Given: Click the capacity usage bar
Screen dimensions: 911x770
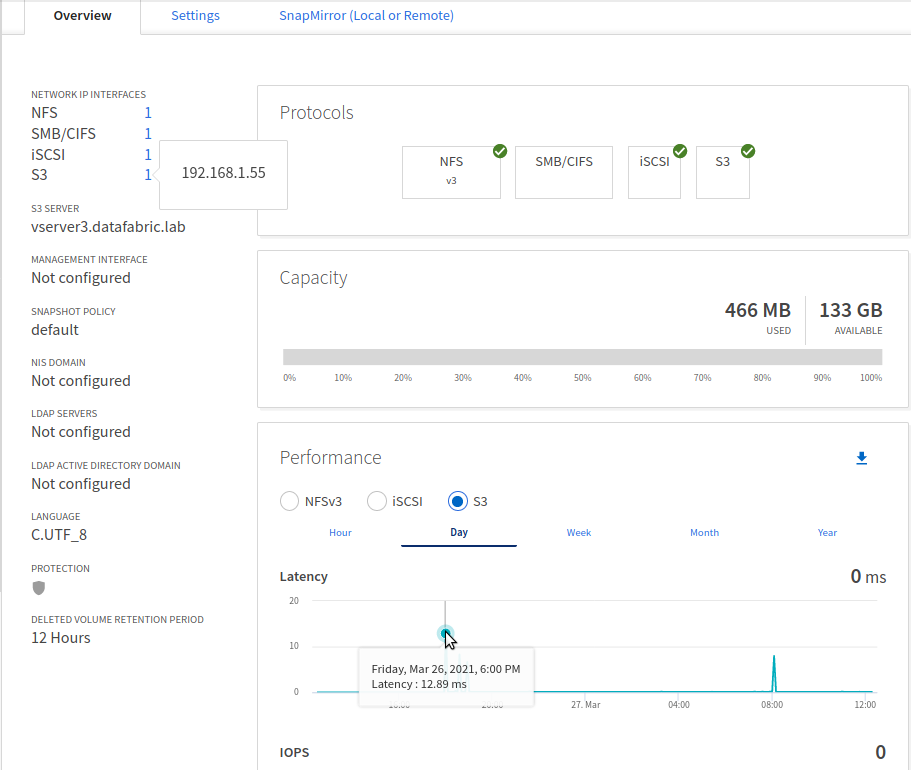Looking at the screenshot, I should coord(582,357).
